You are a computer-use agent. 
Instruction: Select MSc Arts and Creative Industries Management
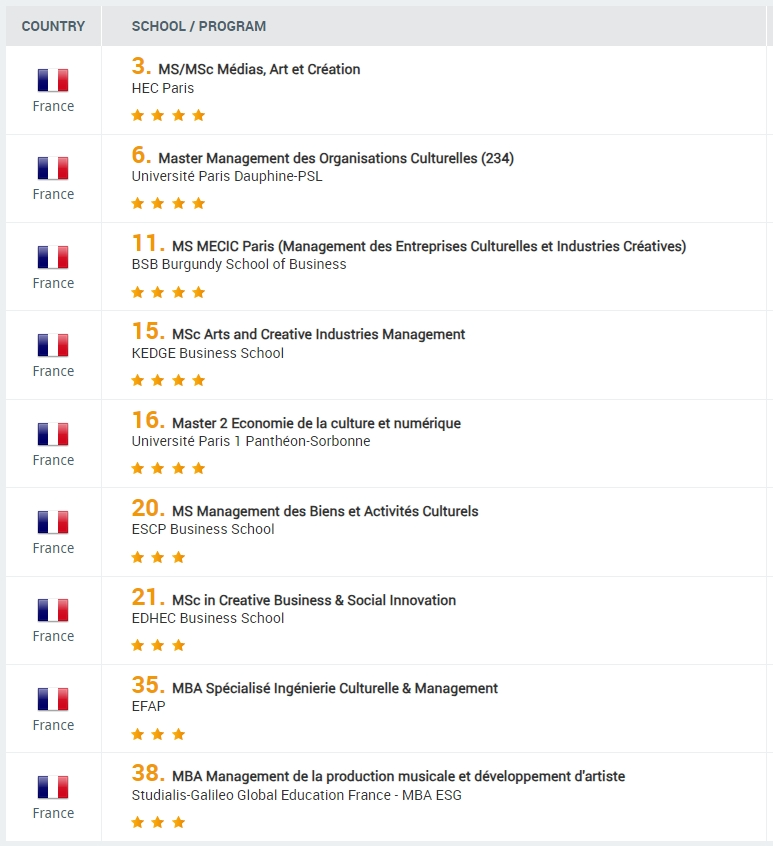[318, 334]
